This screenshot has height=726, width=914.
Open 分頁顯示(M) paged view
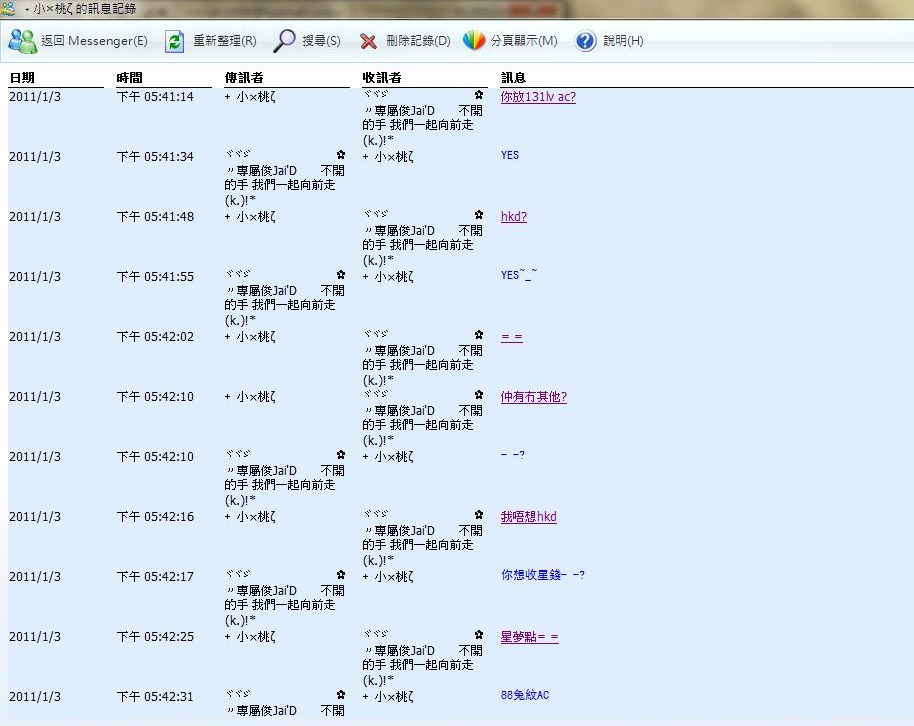click(523, 41)
